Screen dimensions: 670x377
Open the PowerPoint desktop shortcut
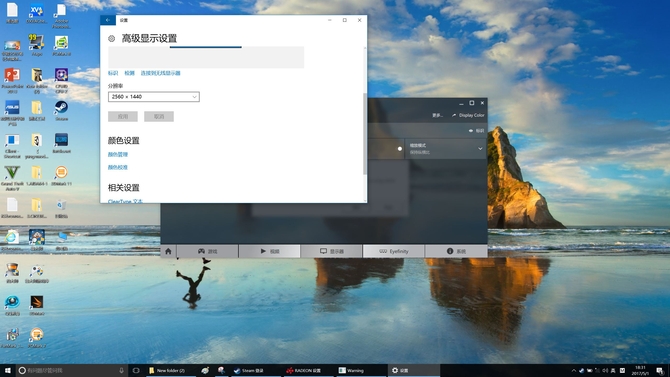coord(12,81)
